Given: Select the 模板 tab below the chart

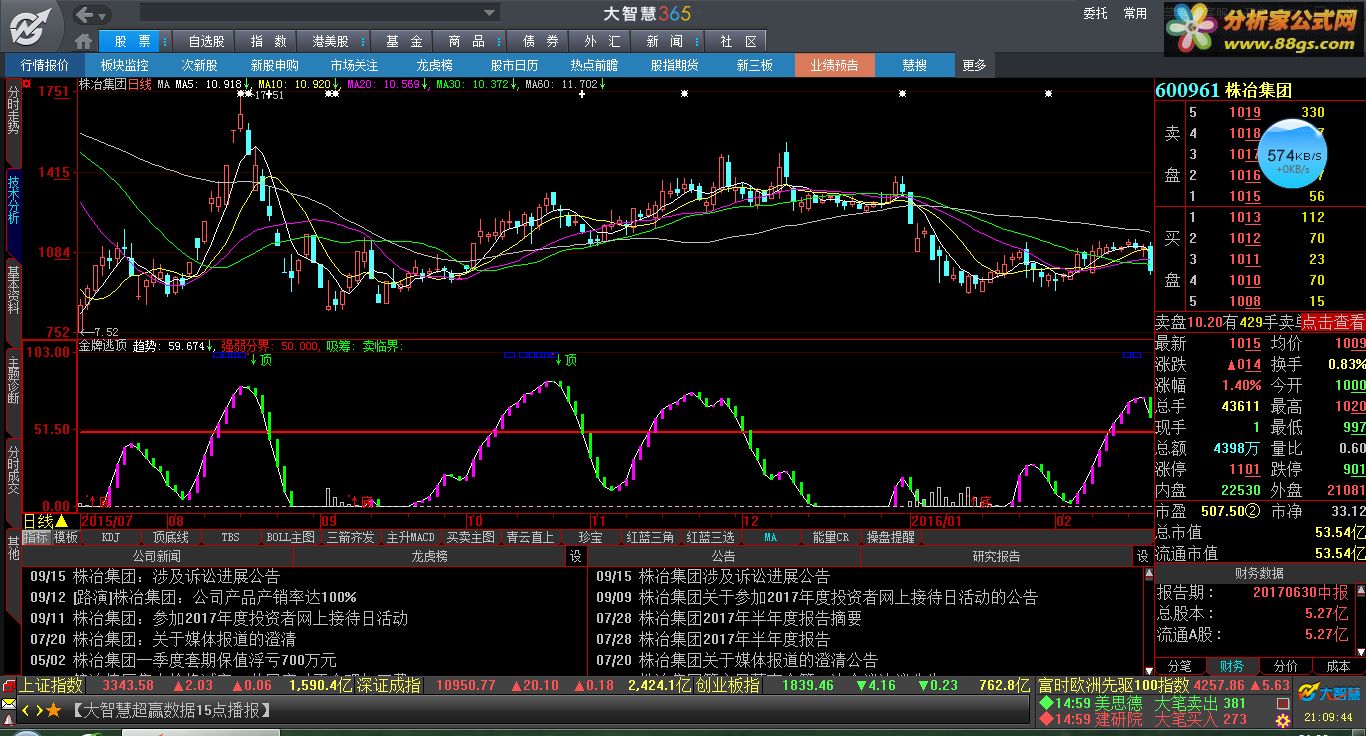Looking at the screenshot, I should (x=66, y=537).
